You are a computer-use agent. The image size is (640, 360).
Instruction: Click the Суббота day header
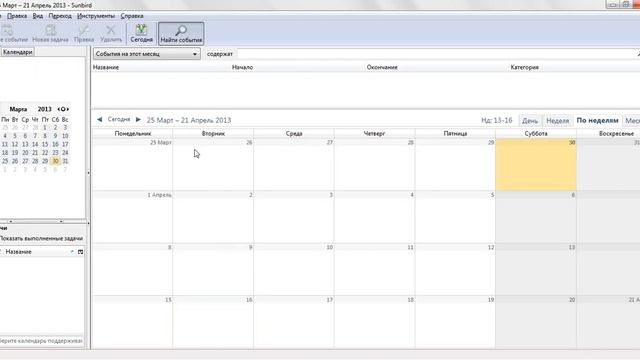(536, 133)
